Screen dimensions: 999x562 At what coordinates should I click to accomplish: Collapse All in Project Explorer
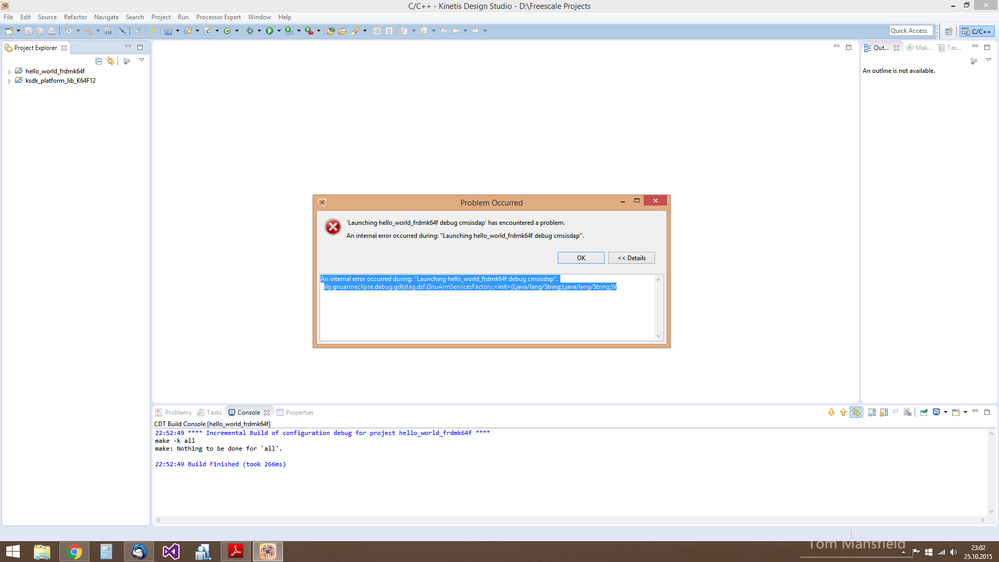[x=99, y=61]
